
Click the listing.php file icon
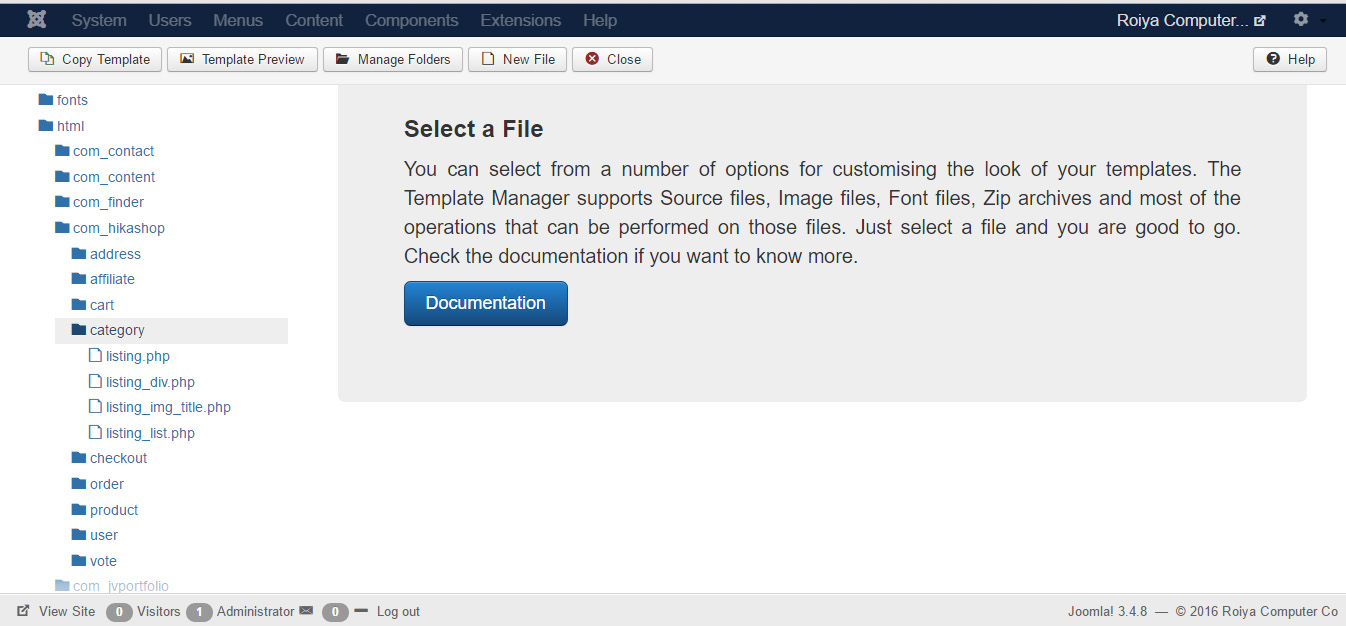(x=95, y=356)
